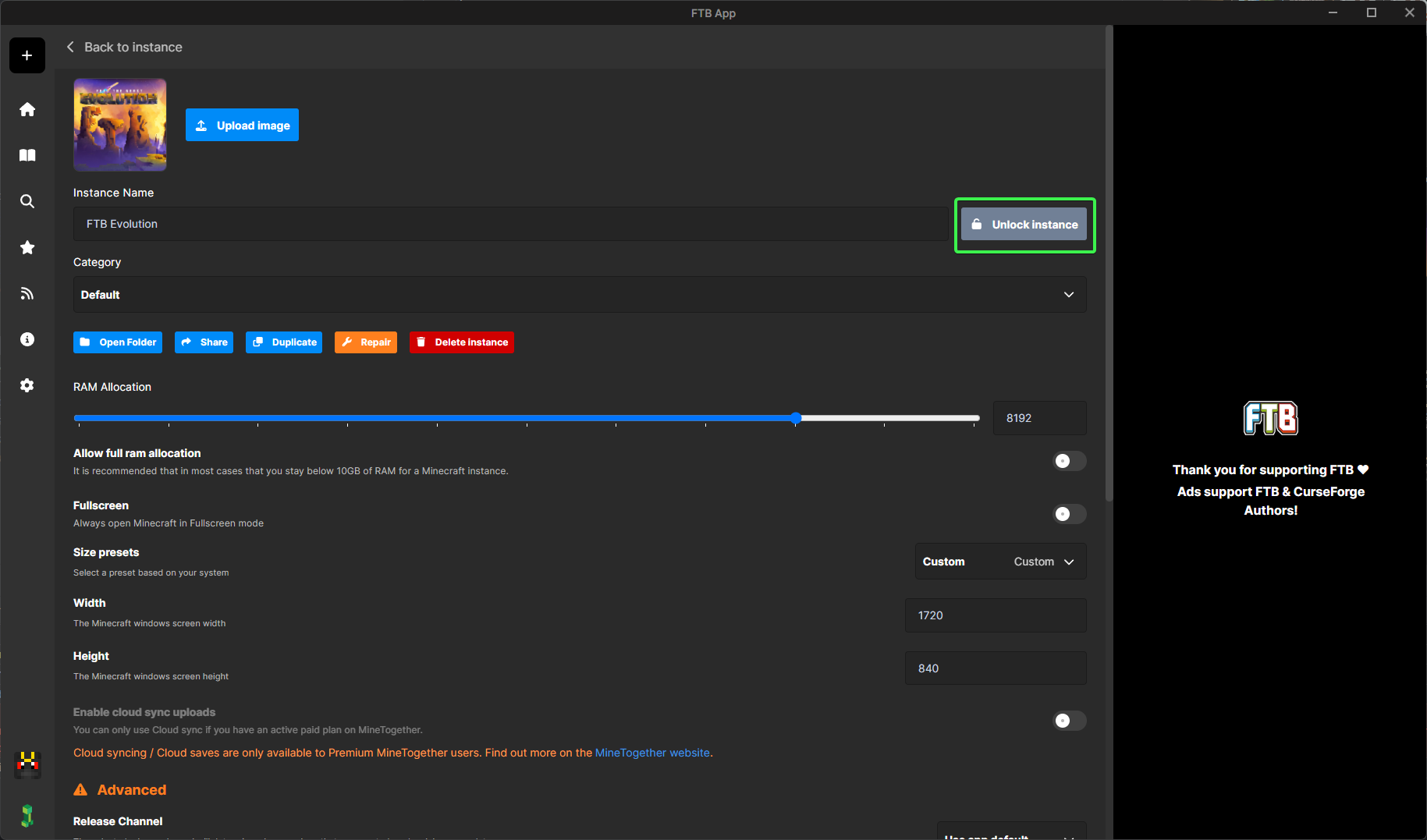
Task: Click the RAM value field showing 8192
Action: coord(1039,418)
